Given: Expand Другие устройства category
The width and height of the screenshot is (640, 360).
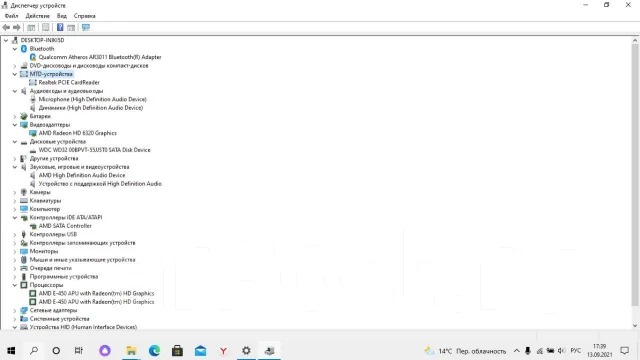Looking at the screenshot, I should click(15, 158).
